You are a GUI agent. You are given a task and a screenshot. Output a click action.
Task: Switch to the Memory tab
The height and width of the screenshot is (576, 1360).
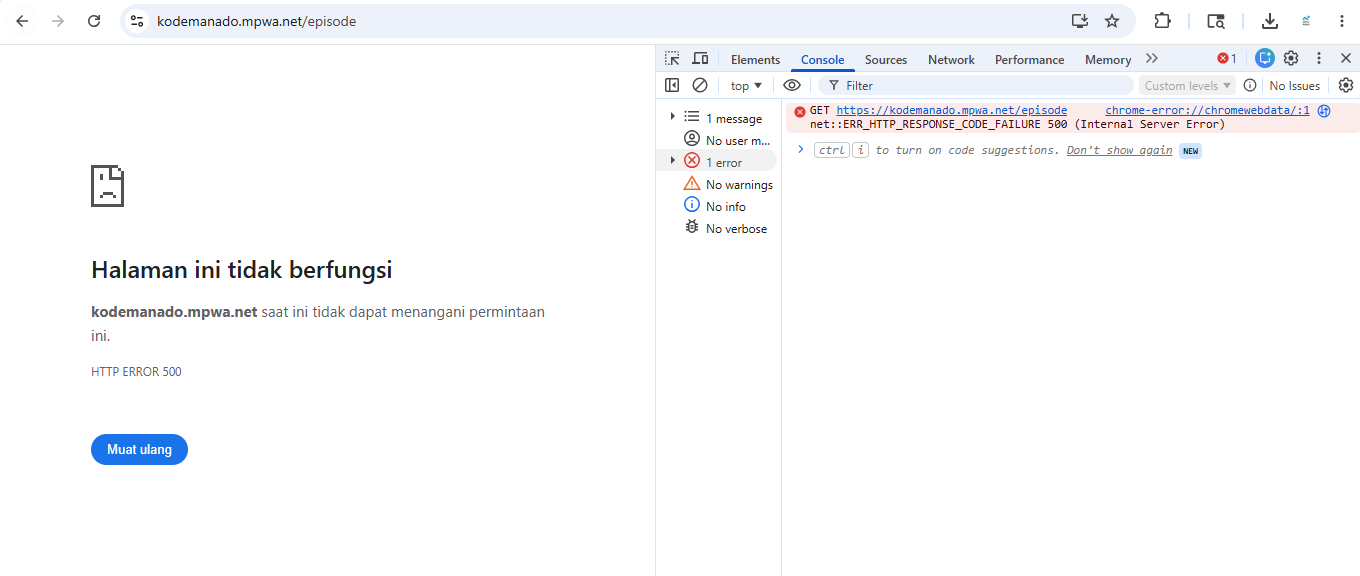pos(1108,60)
